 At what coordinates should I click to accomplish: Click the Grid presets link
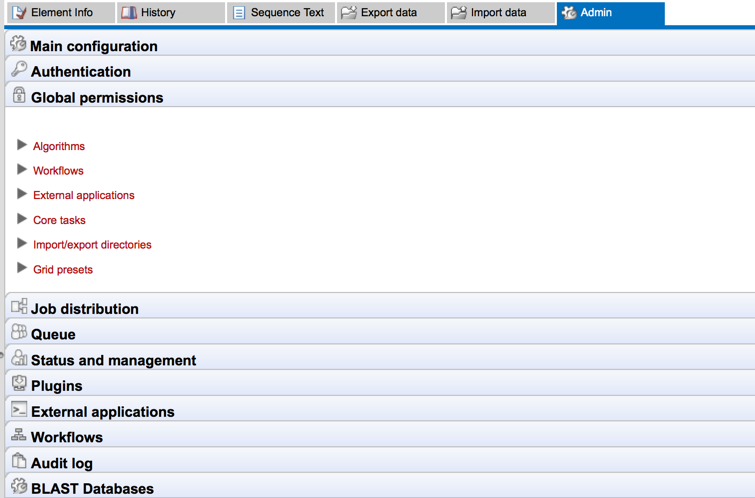click(63, 270)
